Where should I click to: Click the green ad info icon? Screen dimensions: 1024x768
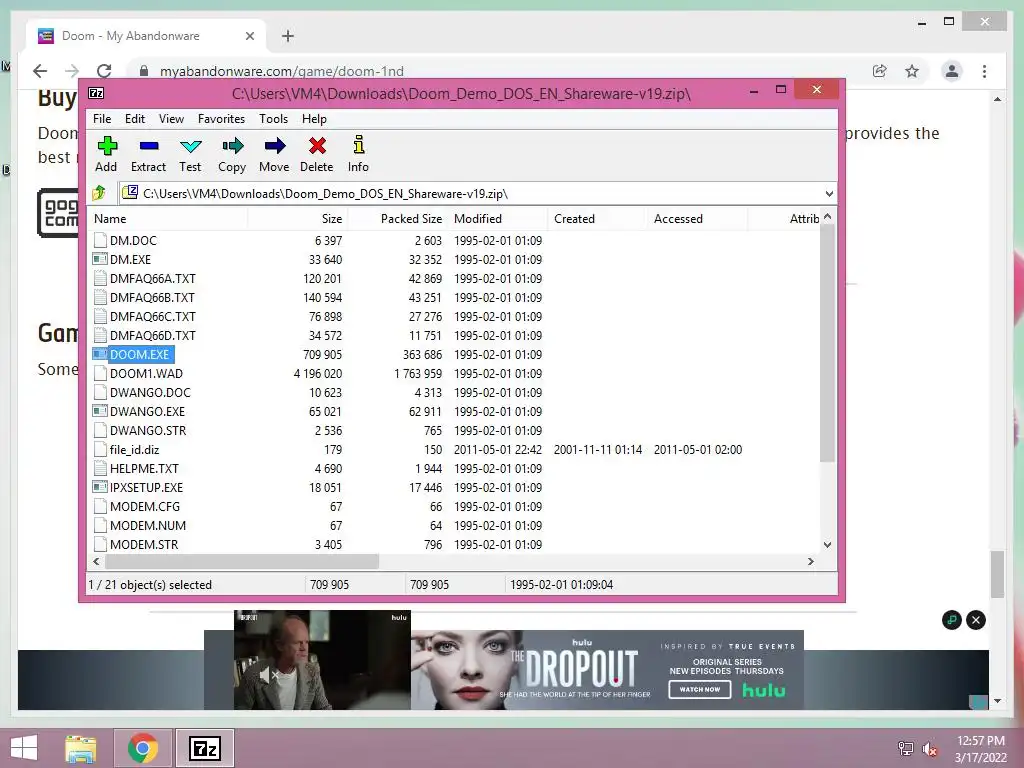pos(952,620)
